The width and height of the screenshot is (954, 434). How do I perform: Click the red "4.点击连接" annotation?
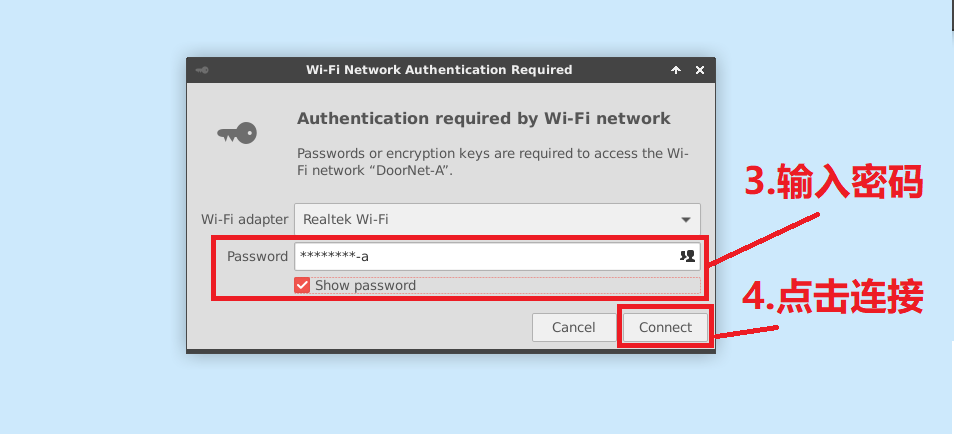click(833, 297)
